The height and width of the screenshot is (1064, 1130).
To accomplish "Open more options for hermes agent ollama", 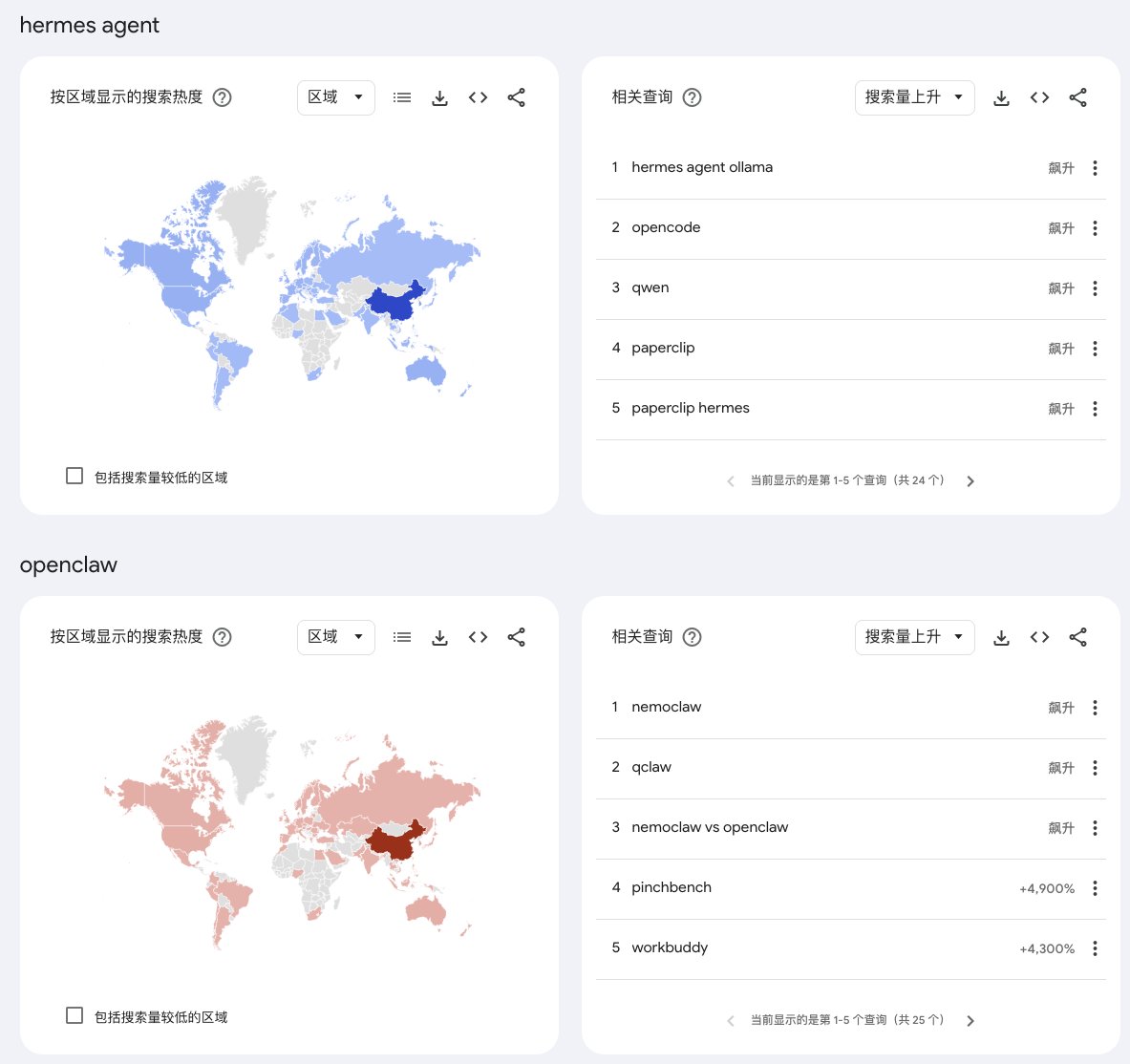I will tap(1095, 168).
